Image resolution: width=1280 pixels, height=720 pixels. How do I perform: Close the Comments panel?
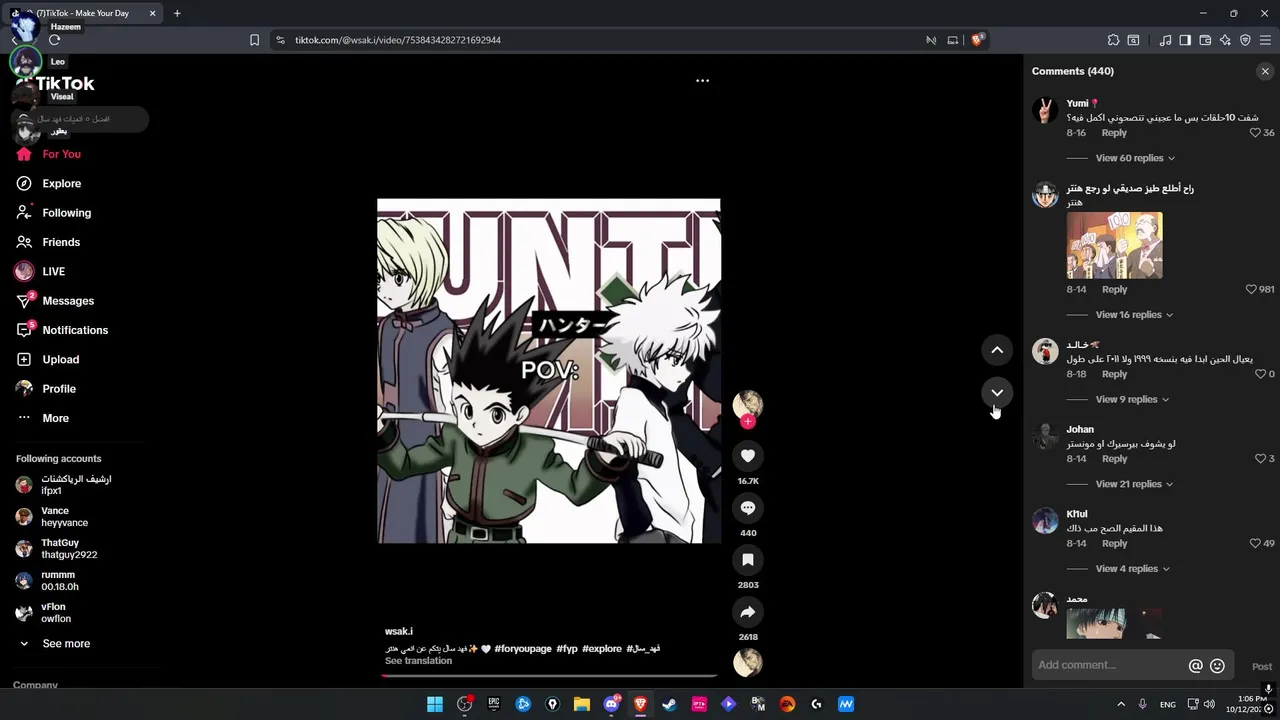tap(1265, 71)
